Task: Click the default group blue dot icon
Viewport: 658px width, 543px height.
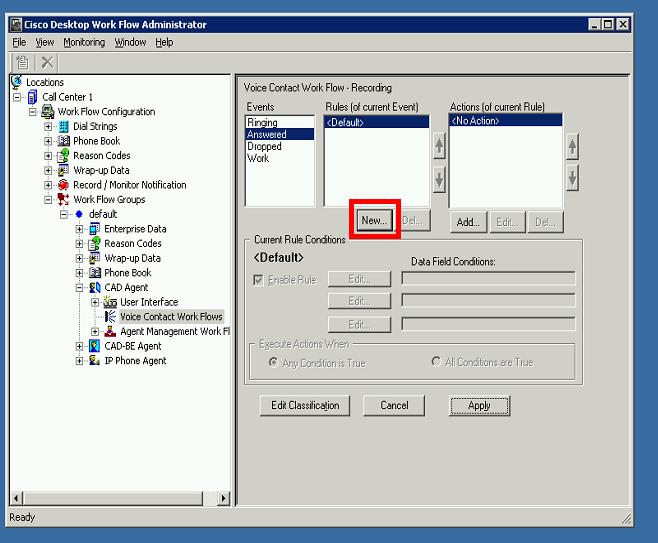Action: click(x=79, y=214)
